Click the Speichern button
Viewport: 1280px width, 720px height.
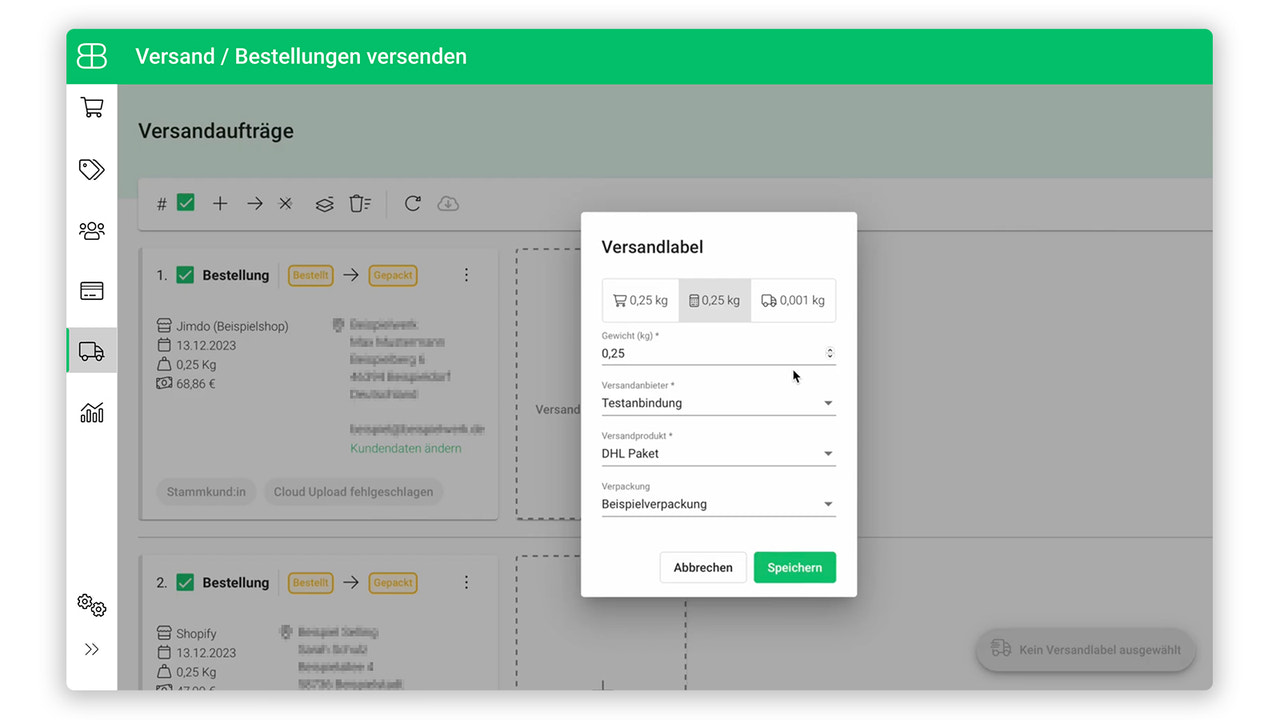point(794,567)
